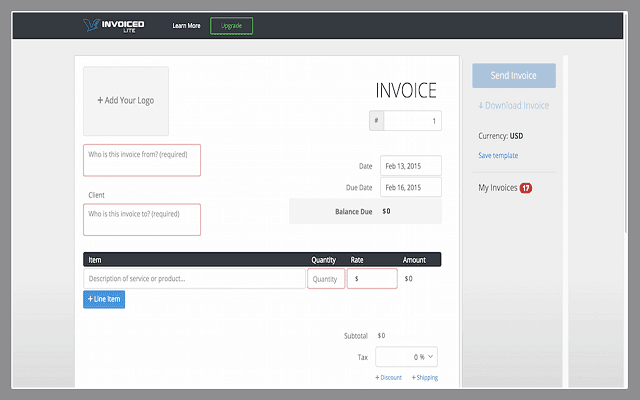
Task: Add a Discount to the invoice
Action: (388, 378)
